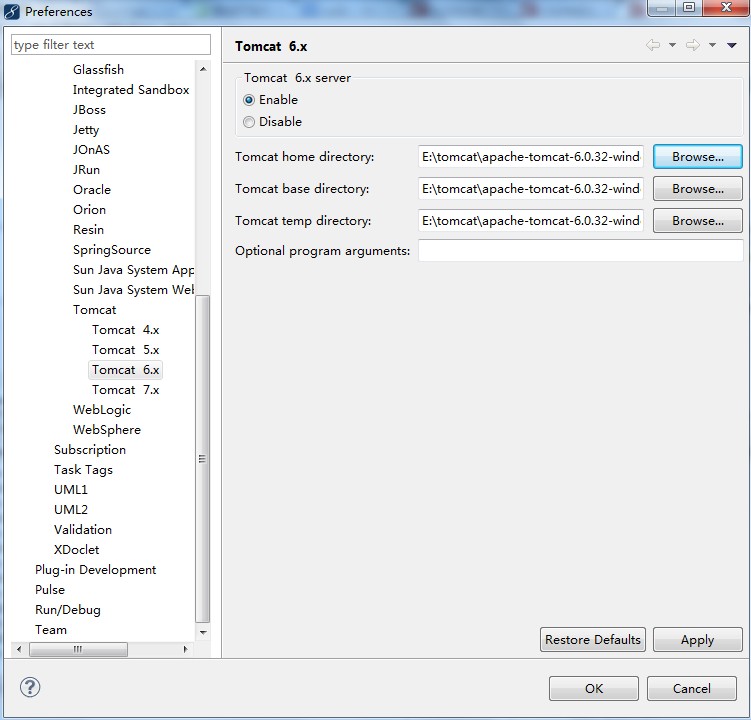Select Glassfish in the tree

(98, 69)
